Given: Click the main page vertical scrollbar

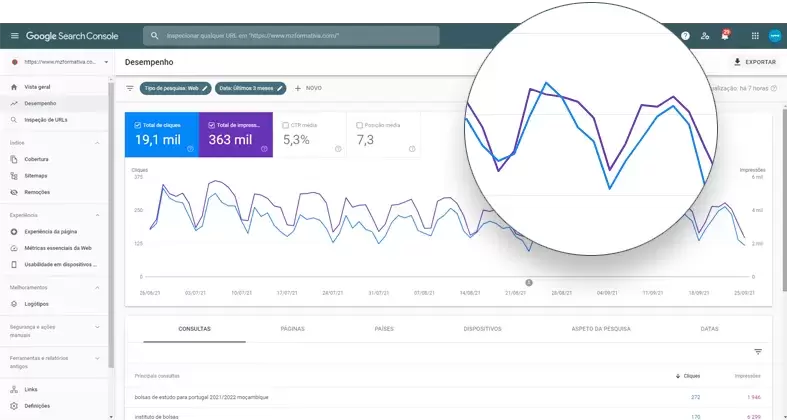Looking at the screenshot, I should 784,199.
